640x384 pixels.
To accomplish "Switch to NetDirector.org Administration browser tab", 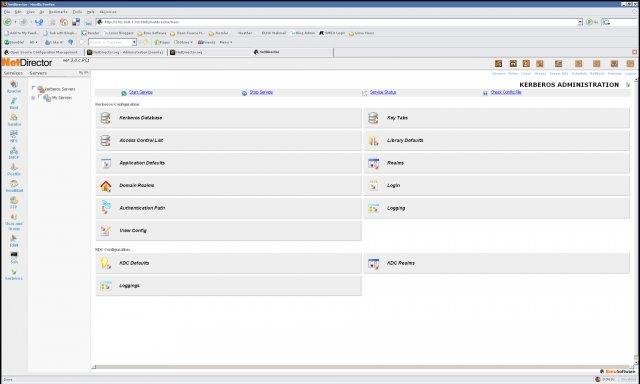I will coord(126,52).
